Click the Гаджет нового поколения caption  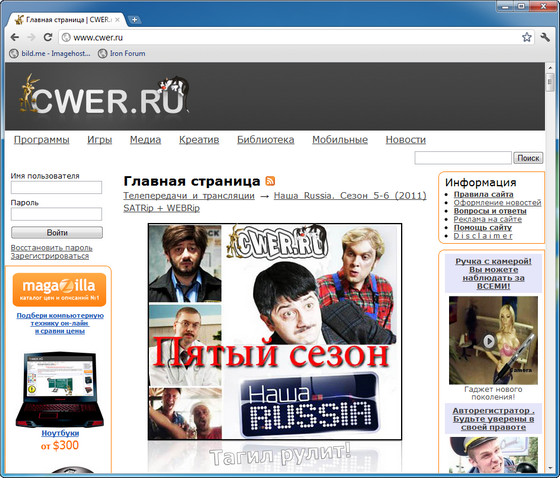pos(493,393)
